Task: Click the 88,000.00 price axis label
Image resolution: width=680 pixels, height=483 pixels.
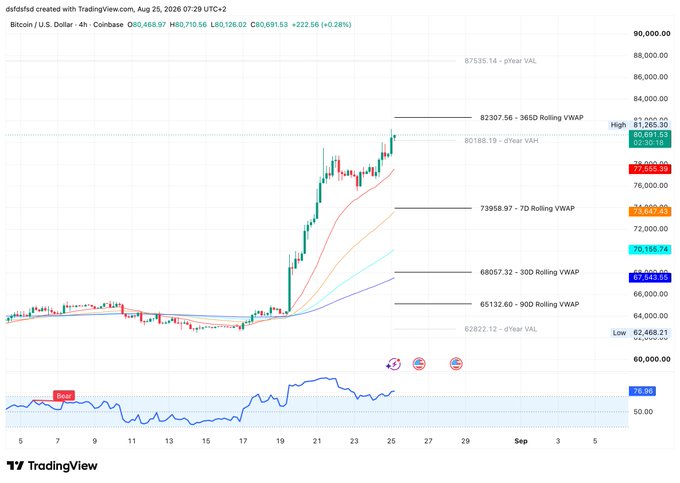Action: pos(651,55)
